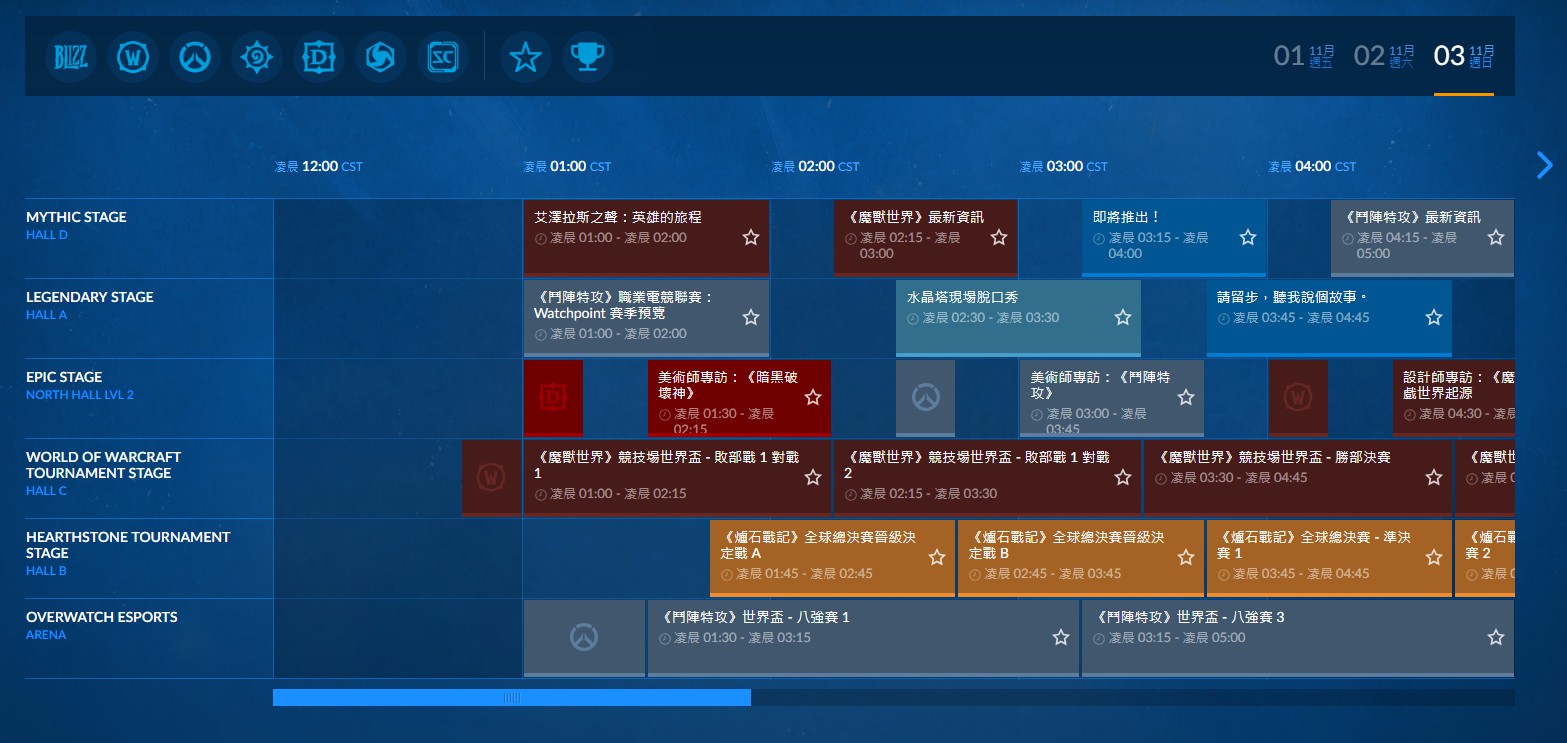Star the arena match 敗部戰 1 對戰 1
The width and height of the screenshot is (1567, 743).
813,477
